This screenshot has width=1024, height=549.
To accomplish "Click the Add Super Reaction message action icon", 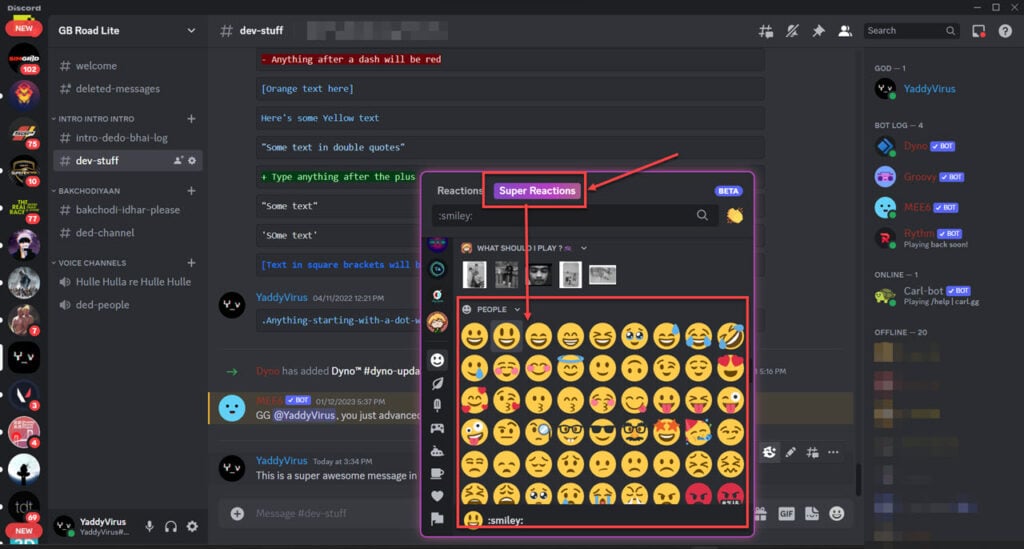I will pos(769,452).
